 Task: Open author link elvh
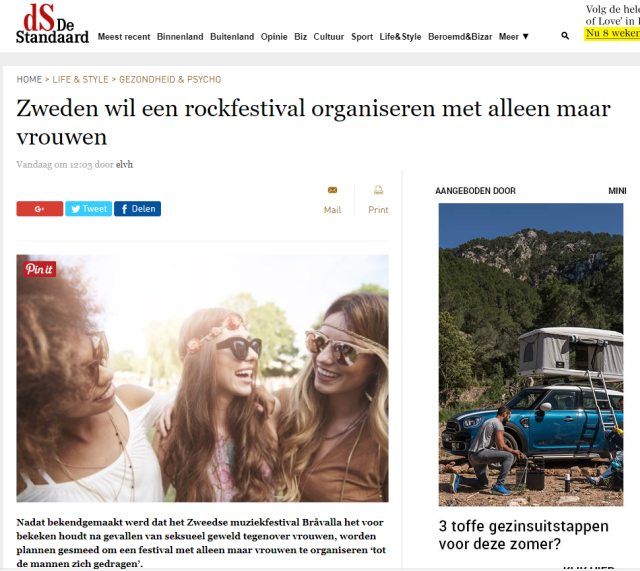click(x=124, y=164)
